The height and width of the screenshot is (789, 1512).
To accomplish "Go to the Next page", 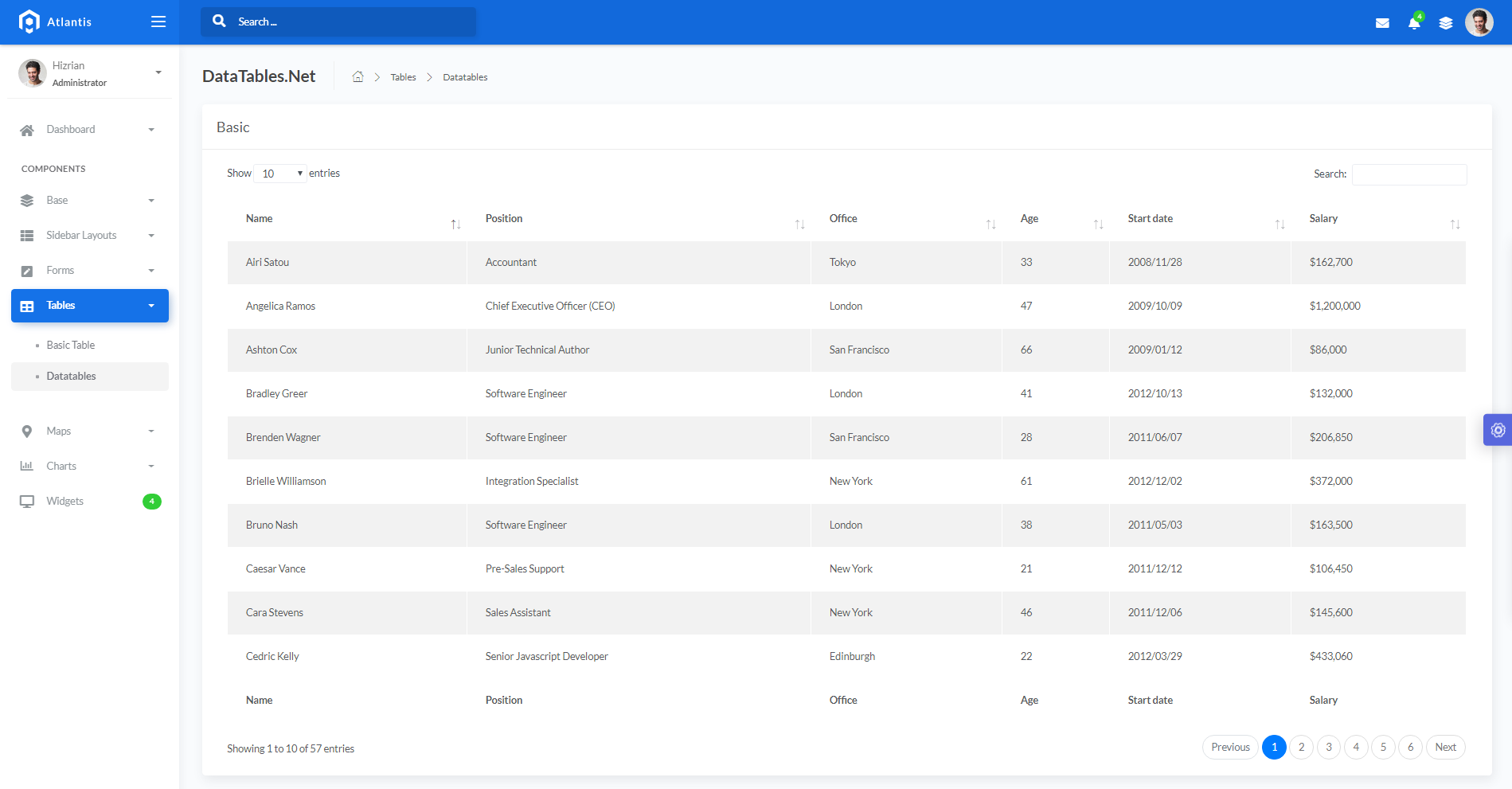I will point(1445,748).
